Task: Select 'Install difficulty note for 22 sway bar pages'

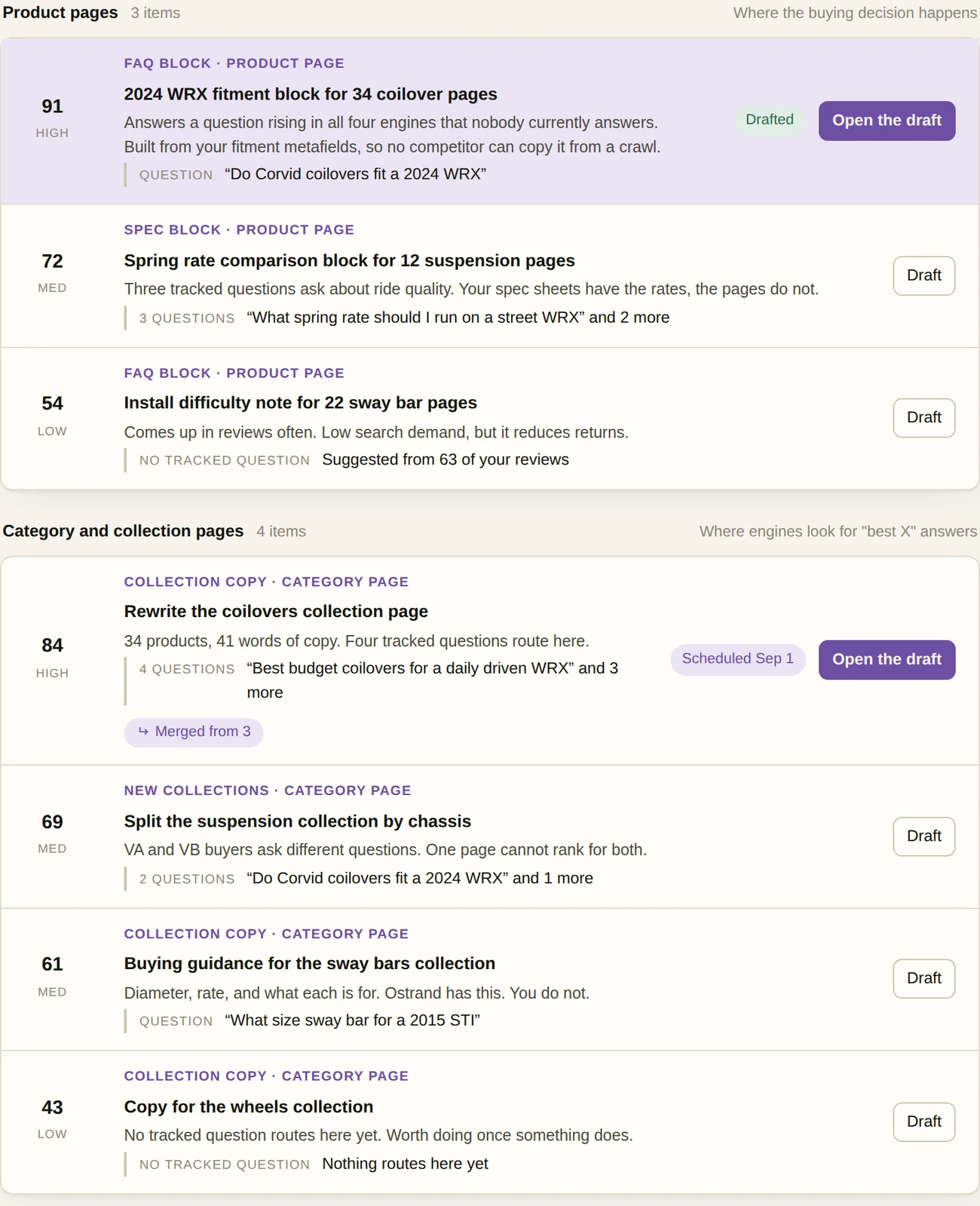Action: click(300, 403)
